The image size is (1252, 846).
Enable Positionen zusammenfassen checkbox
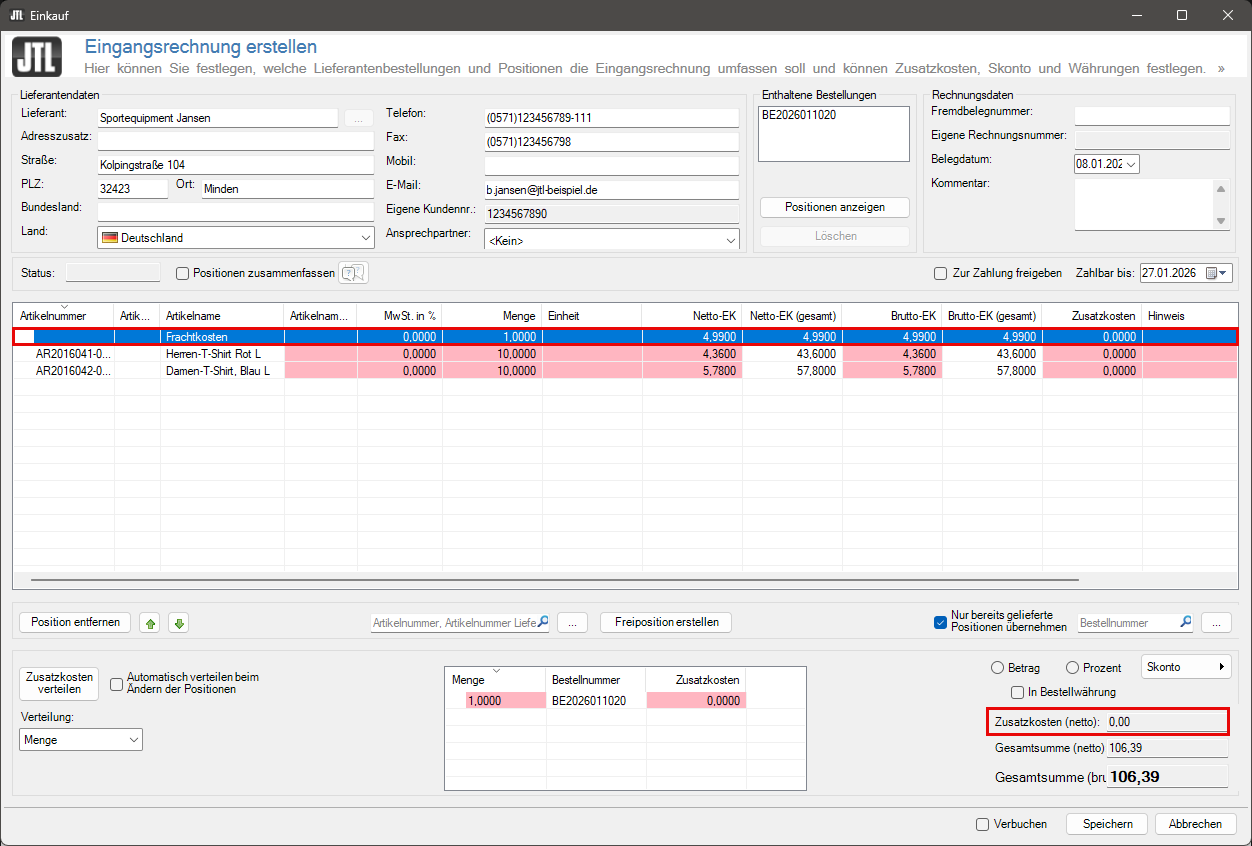click(x=183, y=273)
